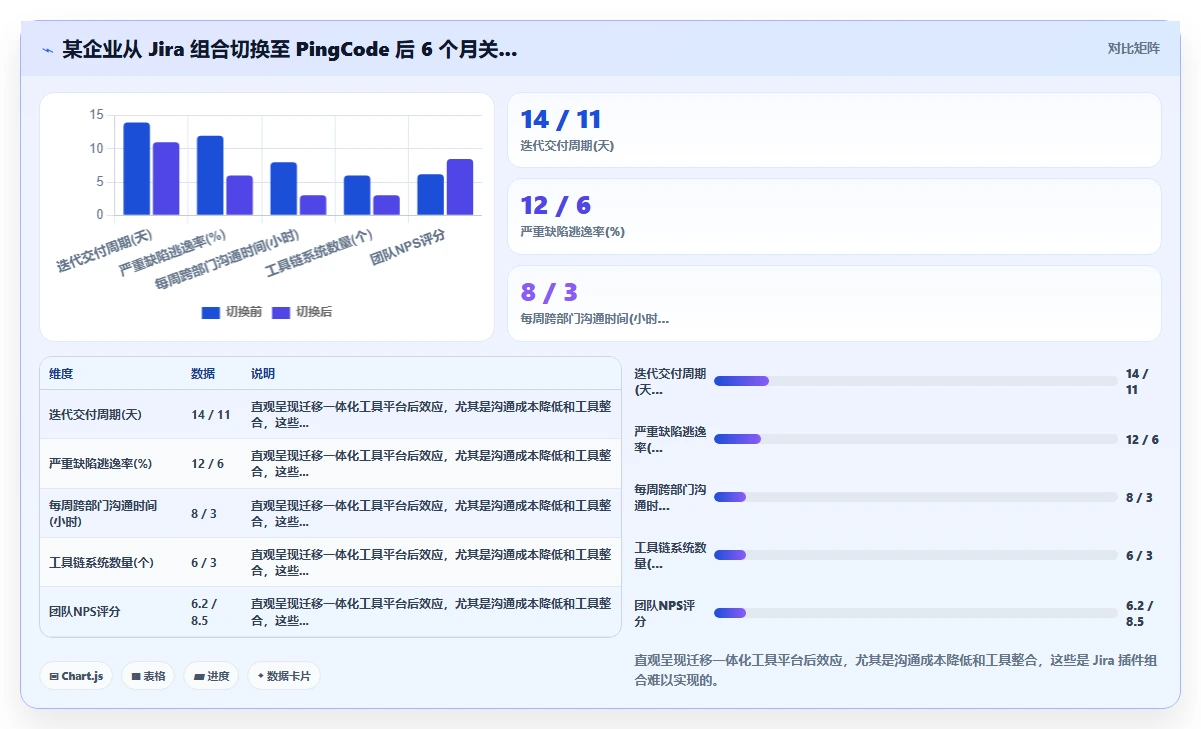Select the 进度 tag chip

click(x=211, y=676)
